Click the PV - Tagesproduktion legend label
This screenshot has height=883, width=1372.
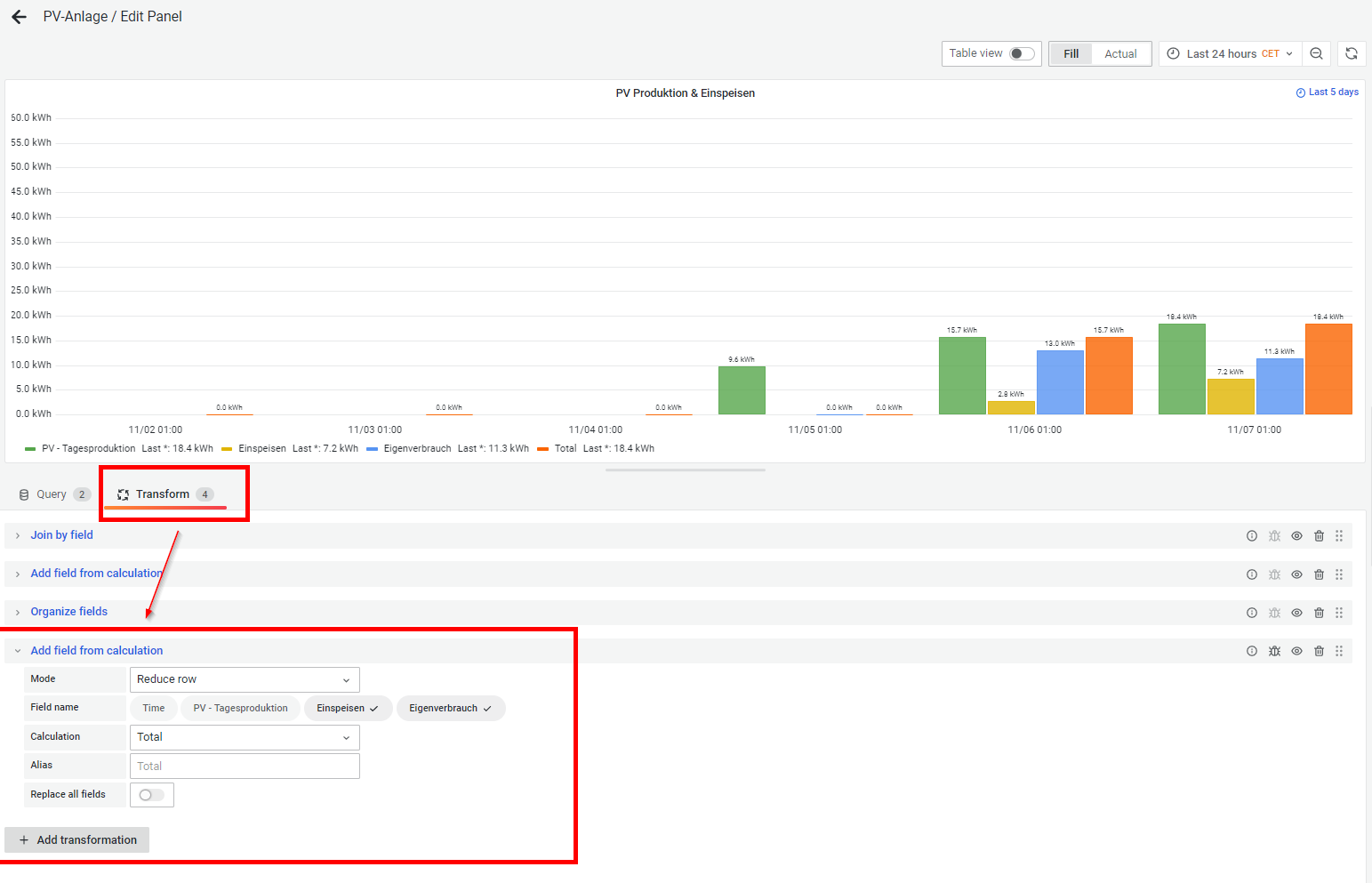click(89, 449)
